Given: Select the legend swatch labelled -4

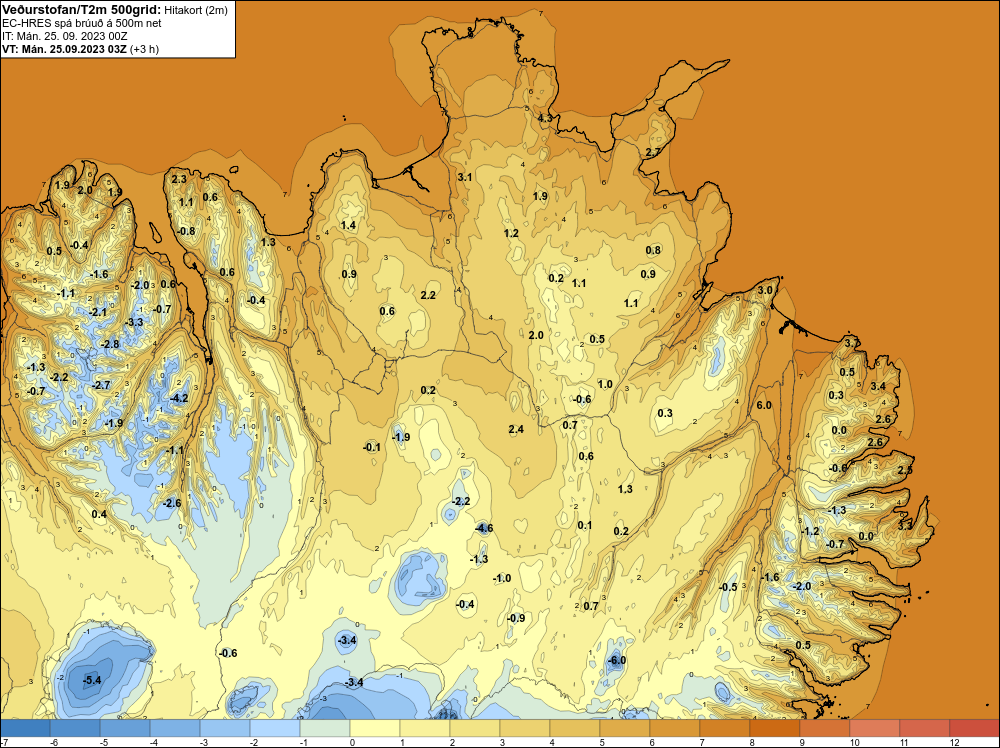Looking at the screenshot, I should tap(175, 728).
